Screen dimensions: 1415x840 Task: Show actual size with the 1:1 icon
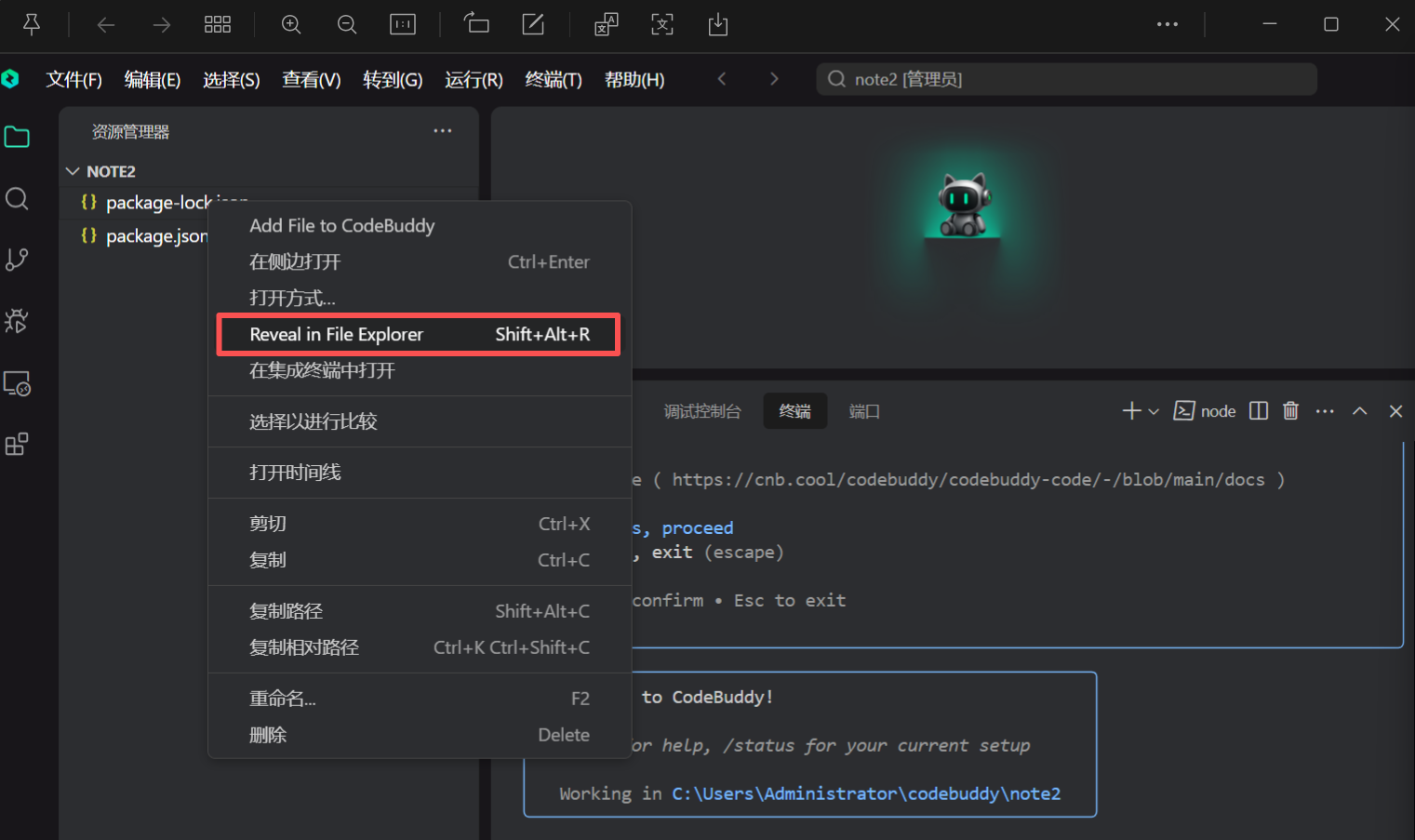403,25
